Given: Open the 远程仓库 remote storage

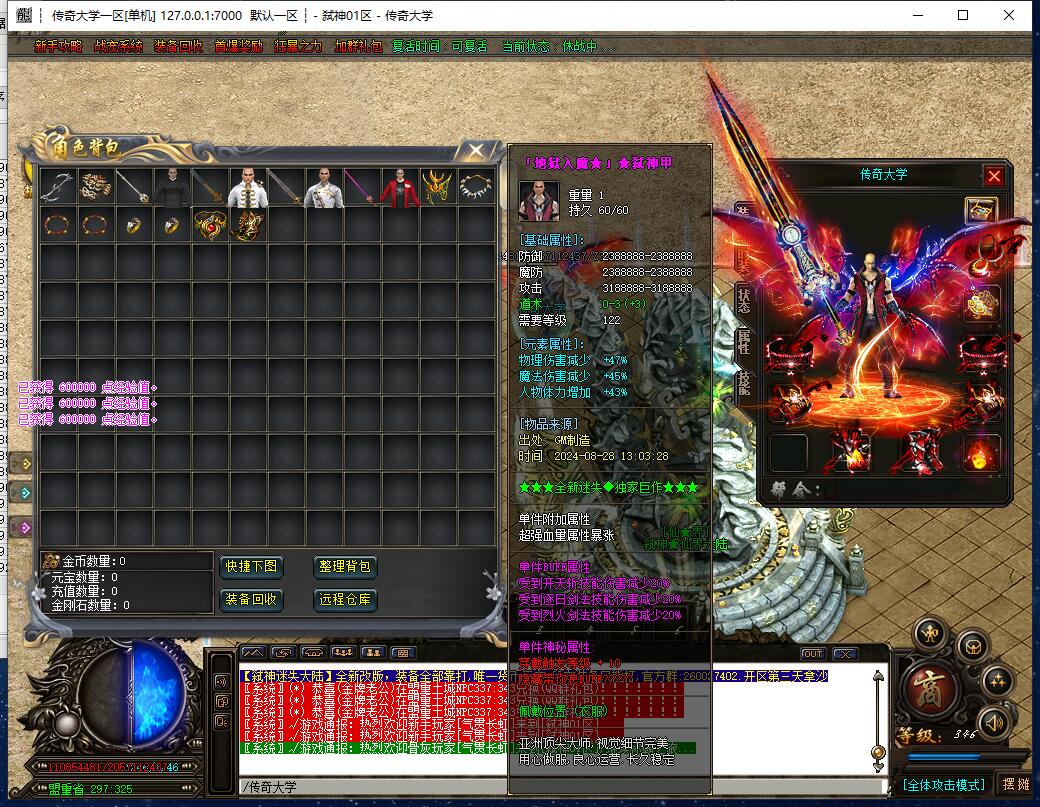Looking at the screenshot, I should pos(344,599).
